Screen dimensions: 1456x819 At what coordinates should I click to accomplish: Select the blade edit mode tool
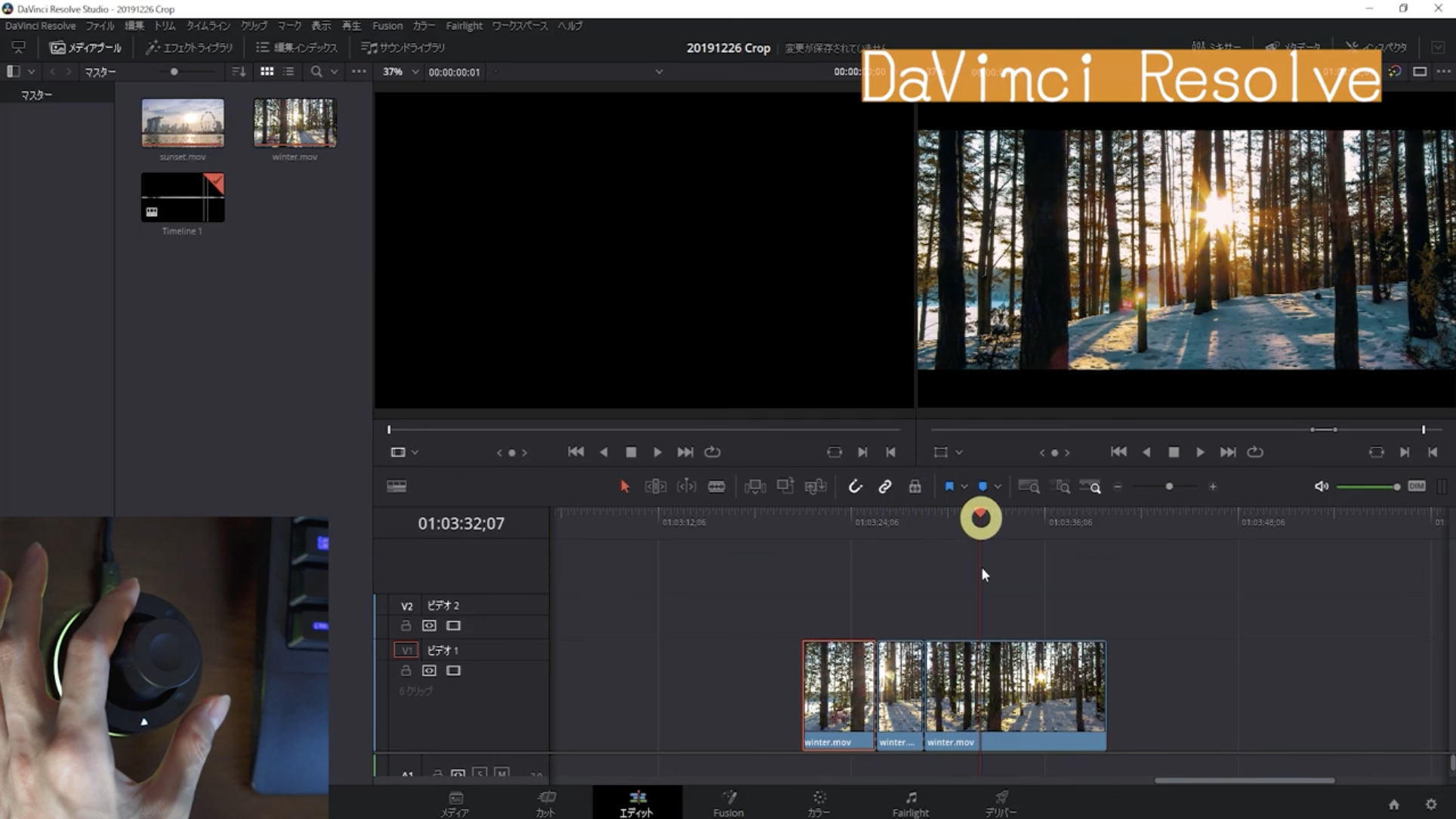(717, 487)
